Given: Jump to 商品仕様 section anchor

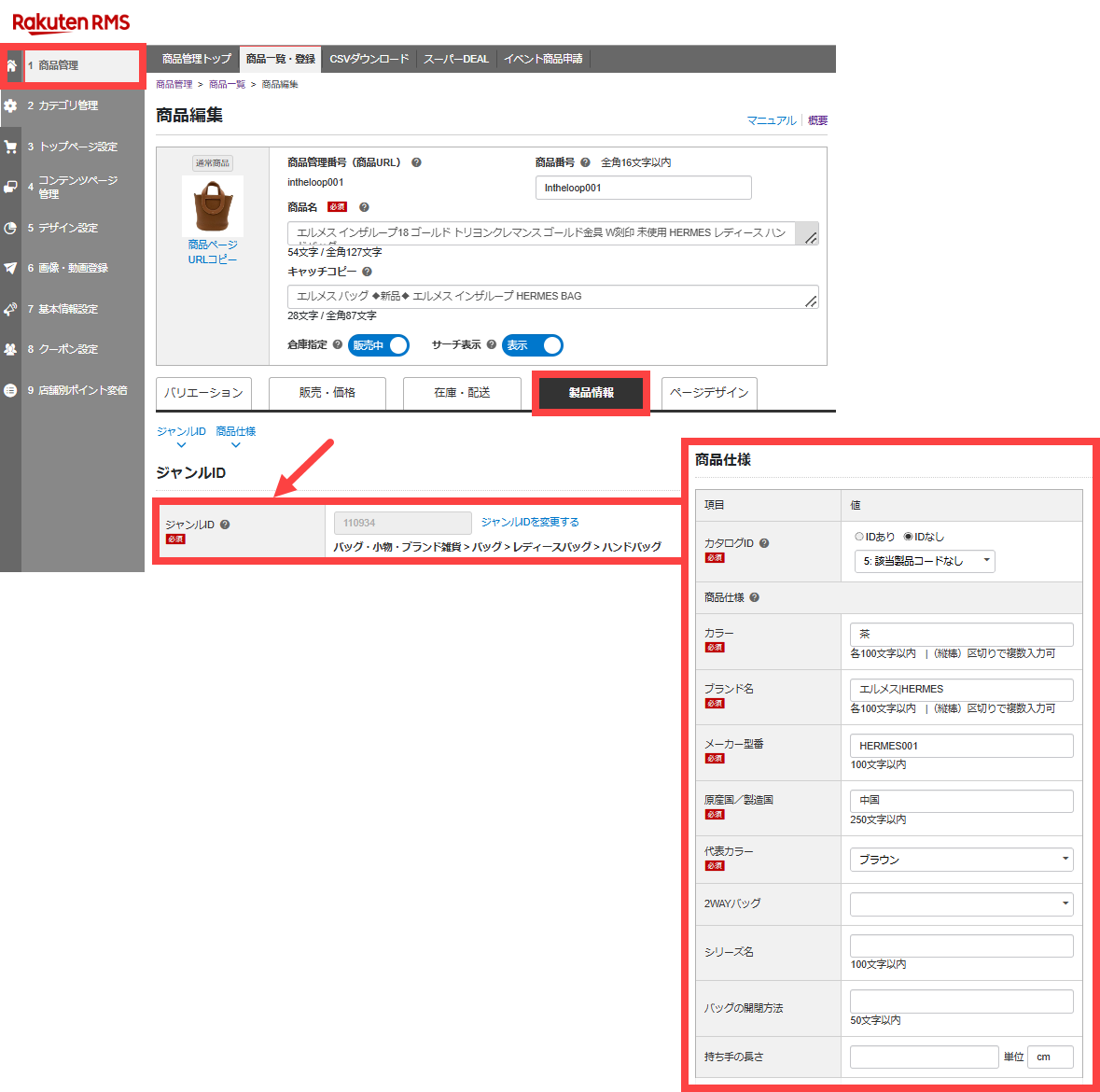Looking at the screenshot, I should click(236, 436).
